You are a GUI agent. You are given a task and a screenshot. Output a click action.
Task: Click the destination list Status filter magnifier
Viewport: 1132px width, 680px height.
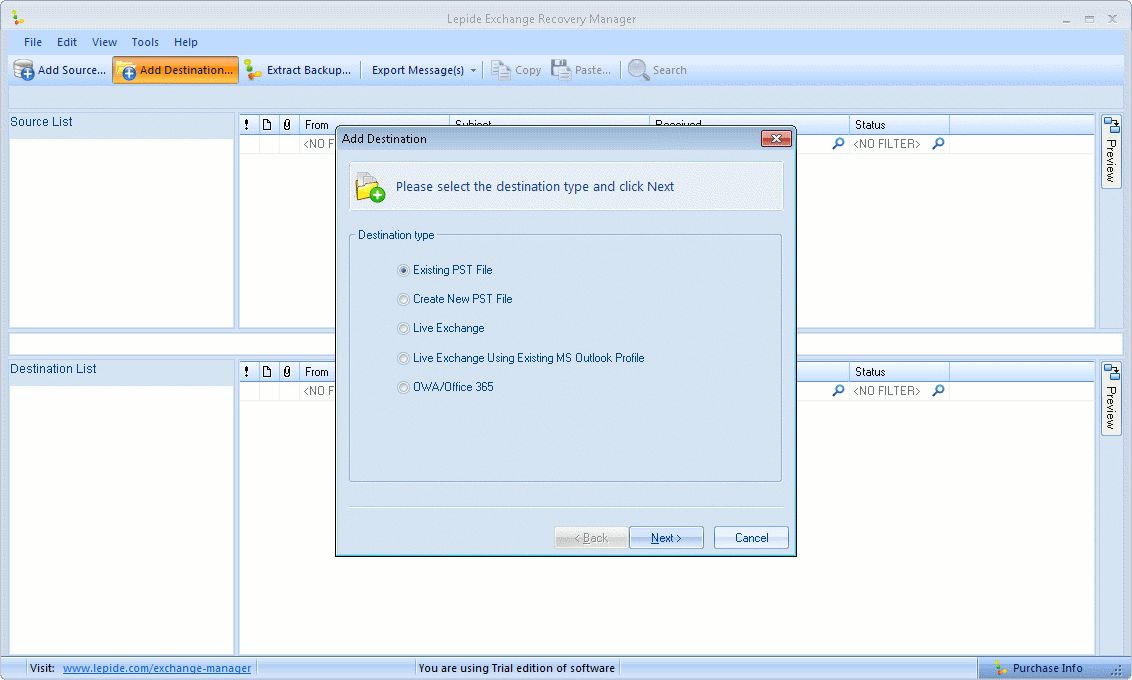point(939,391)
